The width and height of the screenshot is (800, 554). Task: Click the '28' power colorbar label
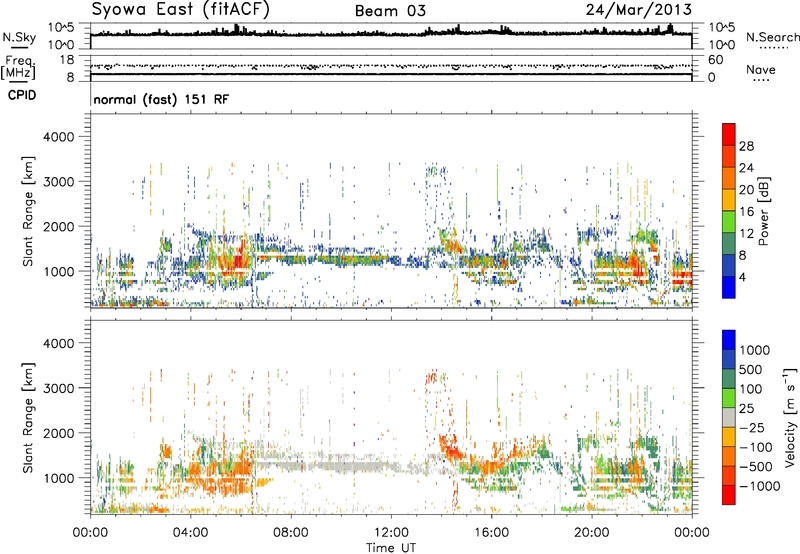click(x=746, y=146)
